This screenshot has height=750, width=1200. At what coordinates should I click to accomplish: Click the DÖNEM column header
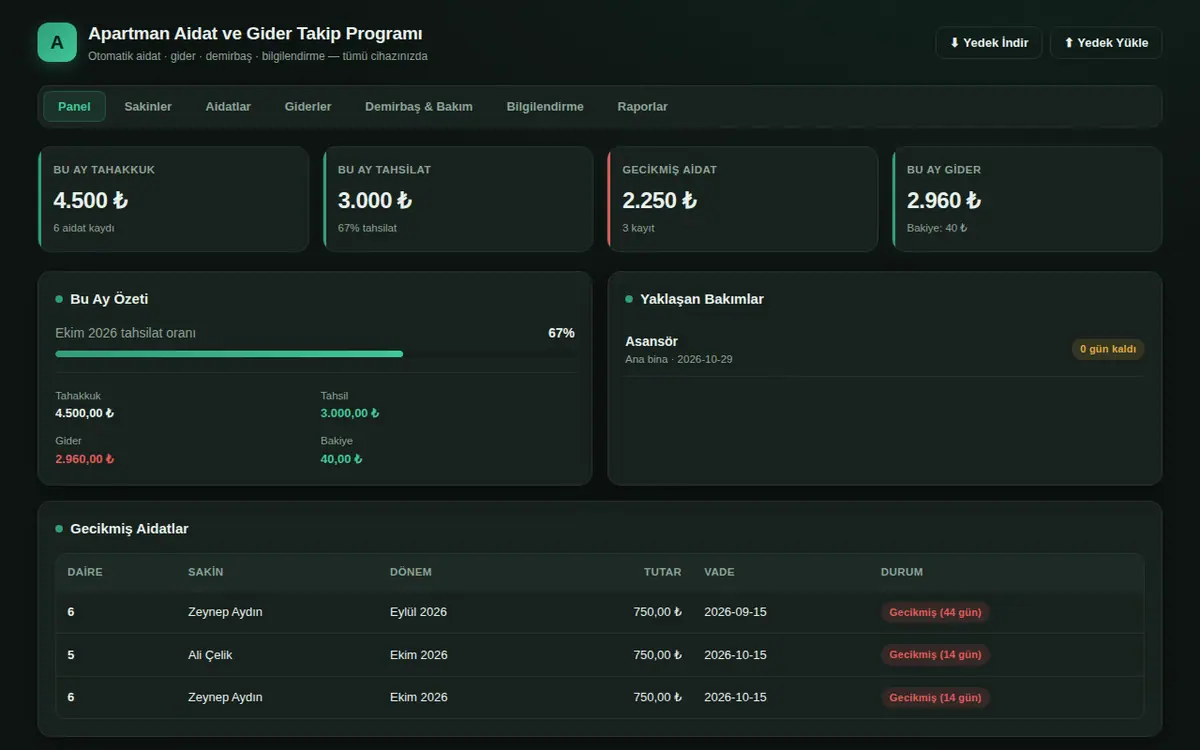411,572
